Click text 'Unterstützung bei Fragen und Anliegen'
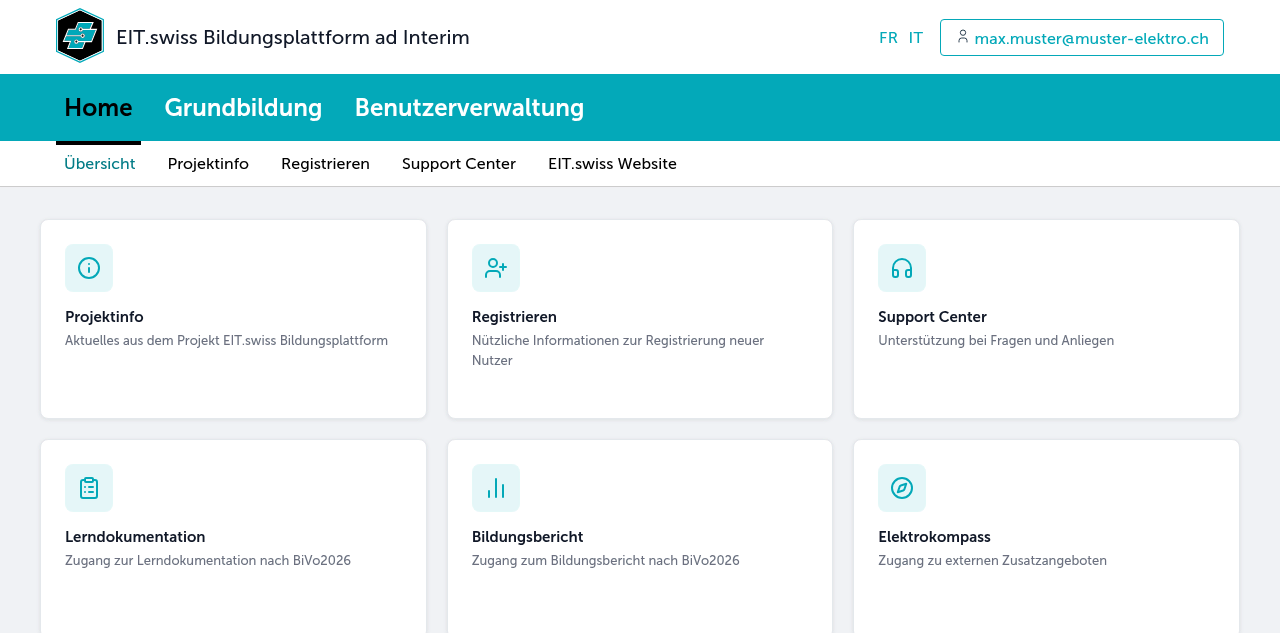 click(x=996, y=341)
